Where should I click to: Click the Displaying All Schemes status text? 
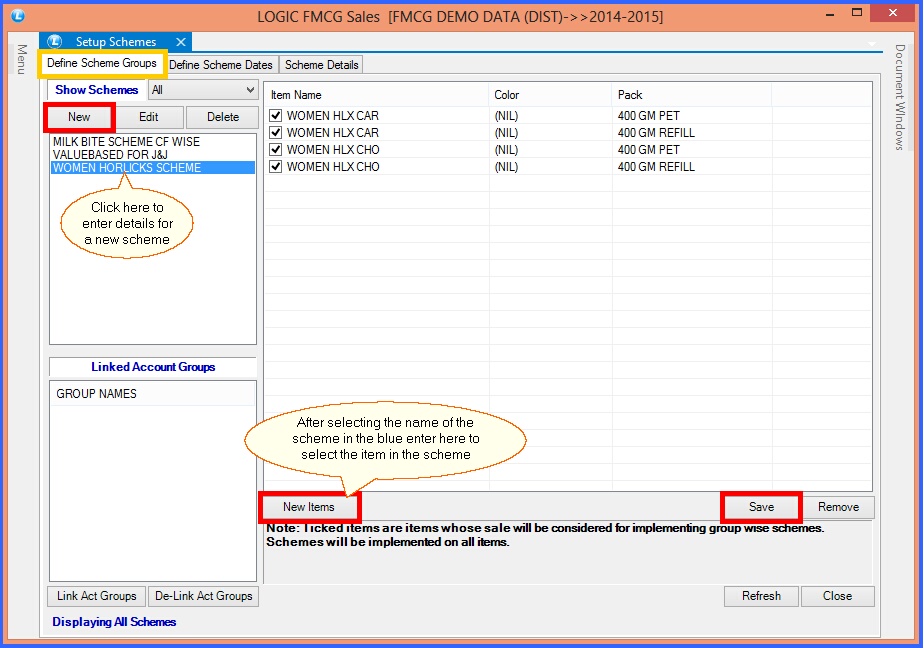(114, 622)
